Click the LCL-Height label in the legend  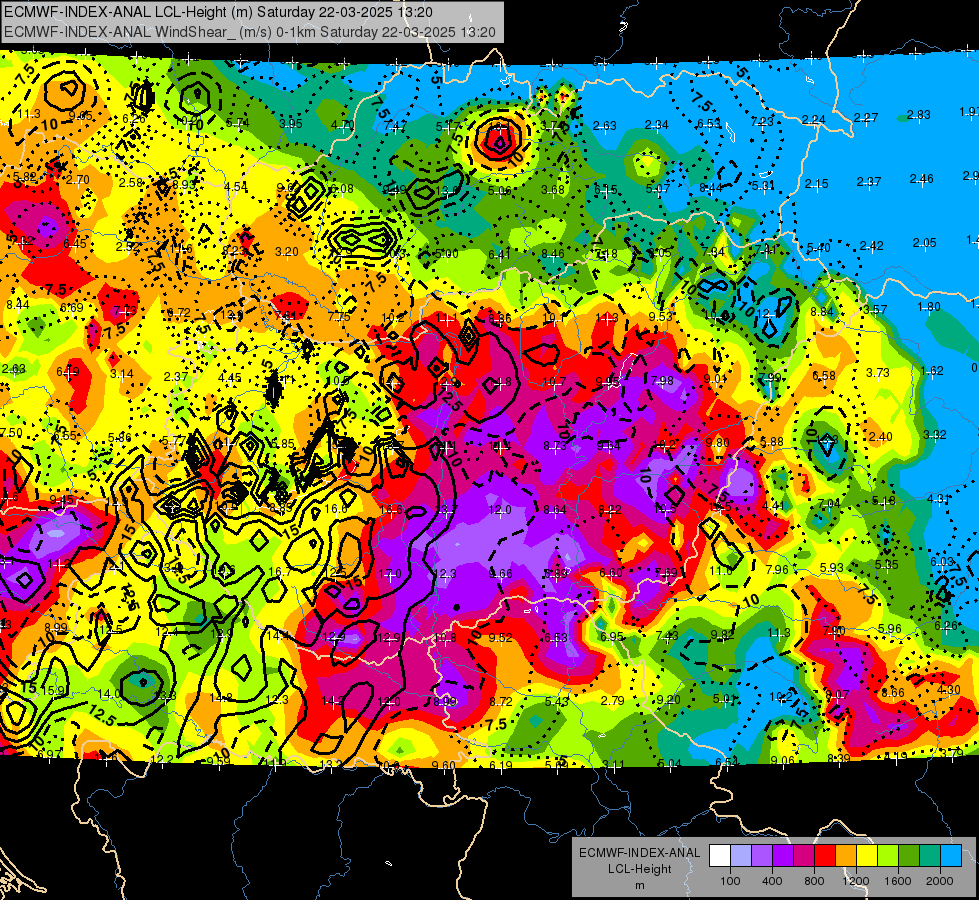pyautogui.click(x=639, y=869)
